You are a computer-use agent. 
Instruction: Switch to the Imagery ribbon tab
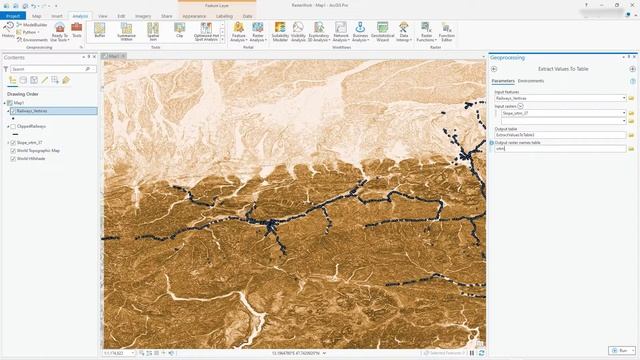point(143,16)
